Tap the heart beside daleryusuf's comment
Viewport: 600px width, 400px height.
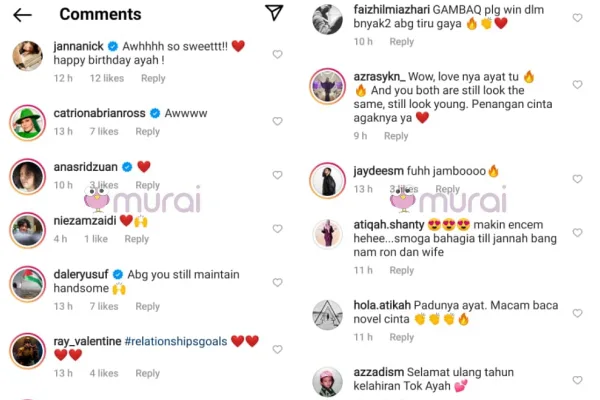[277, 282]
